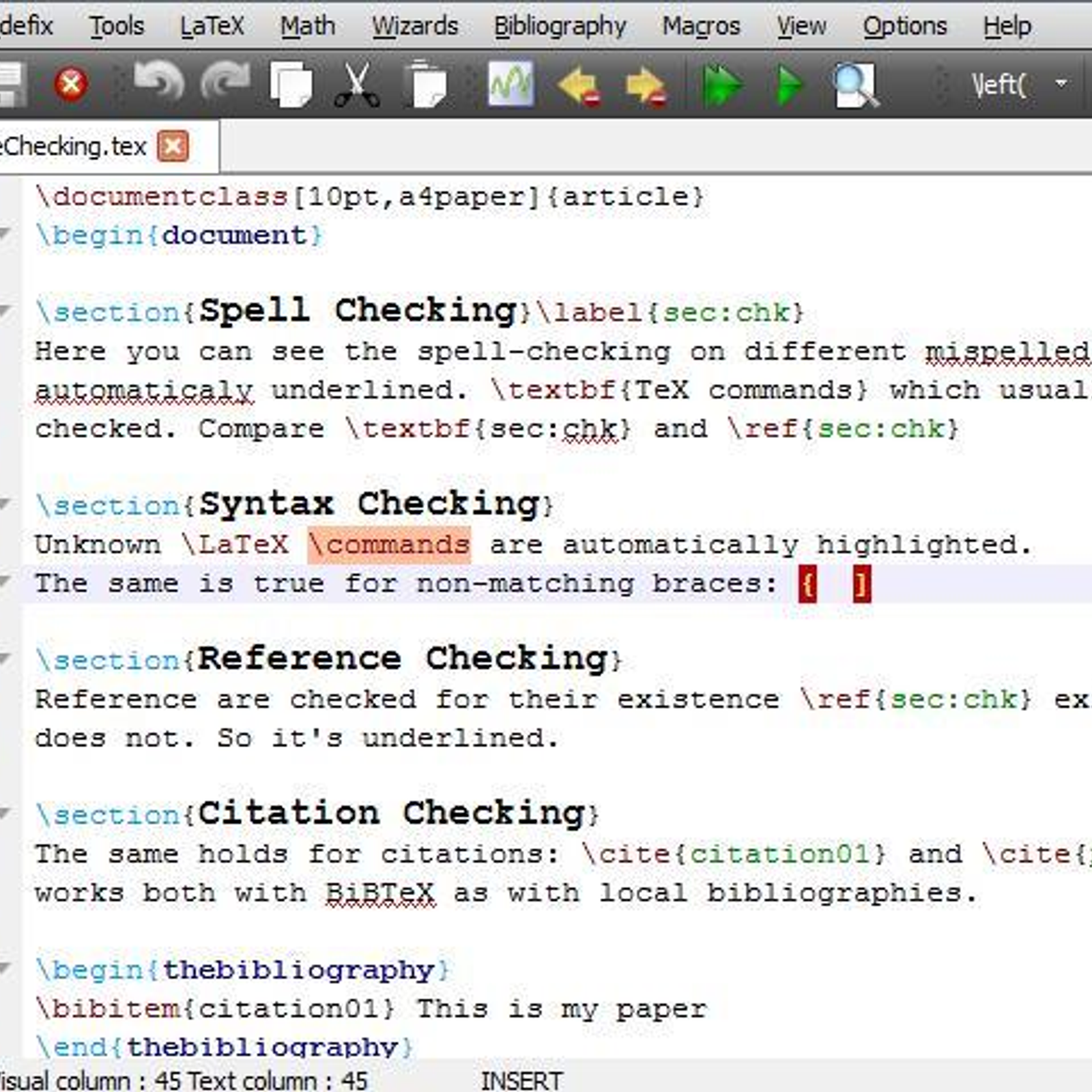Open the Wizards menu
Image resolution: width=1092 pixels, height=1092 pixels.
coord(415,26)
